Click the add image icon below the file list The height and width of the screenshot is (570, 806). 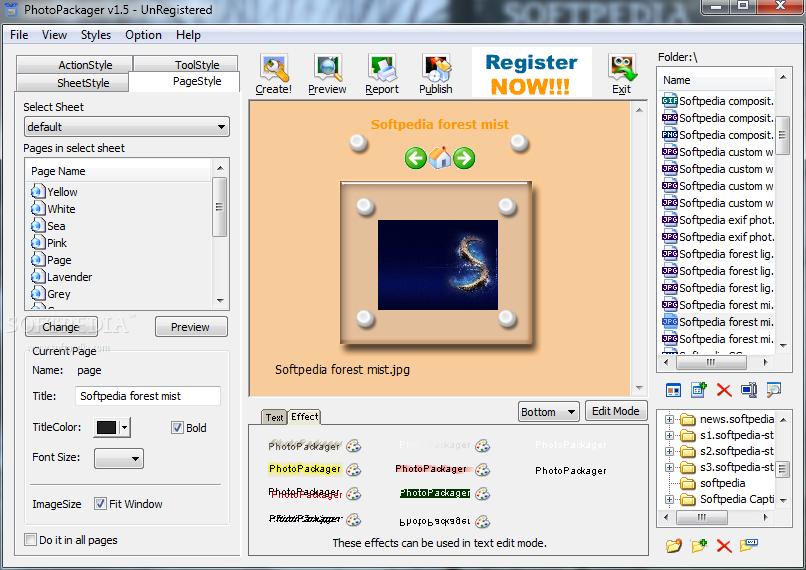[699, 390]
